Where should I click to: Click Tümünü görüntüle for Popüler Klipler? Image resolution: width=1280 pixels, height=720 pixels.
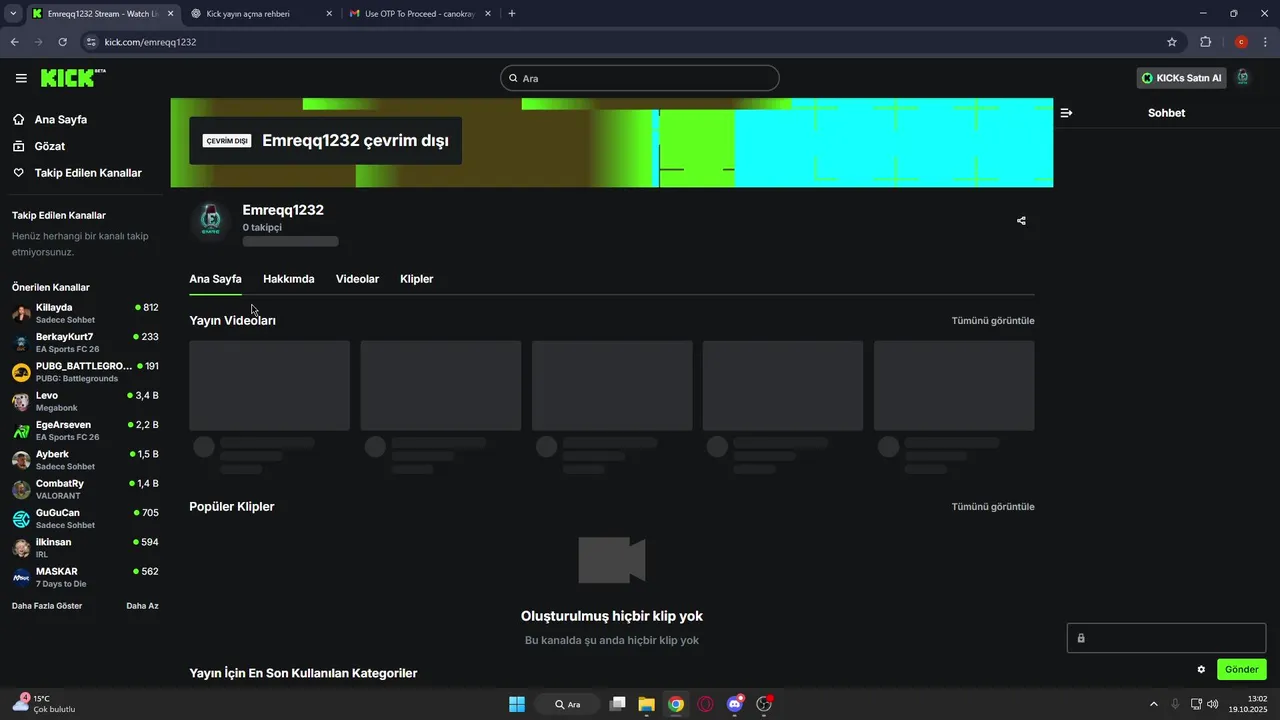[x=993, y=507]
